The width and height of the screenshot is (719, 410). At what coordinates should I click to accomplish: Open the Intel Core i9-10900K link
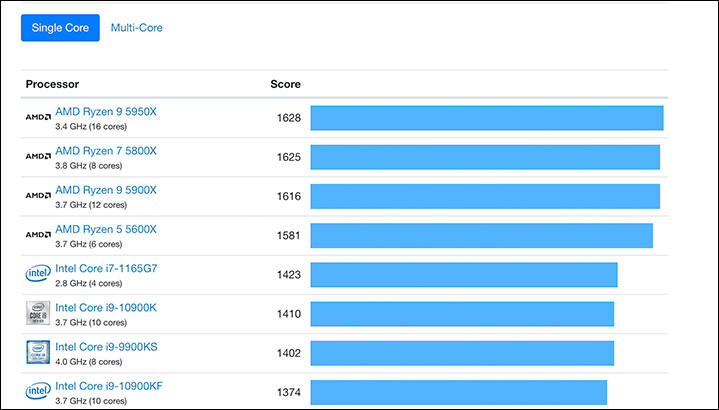click(x=106, y=307)
